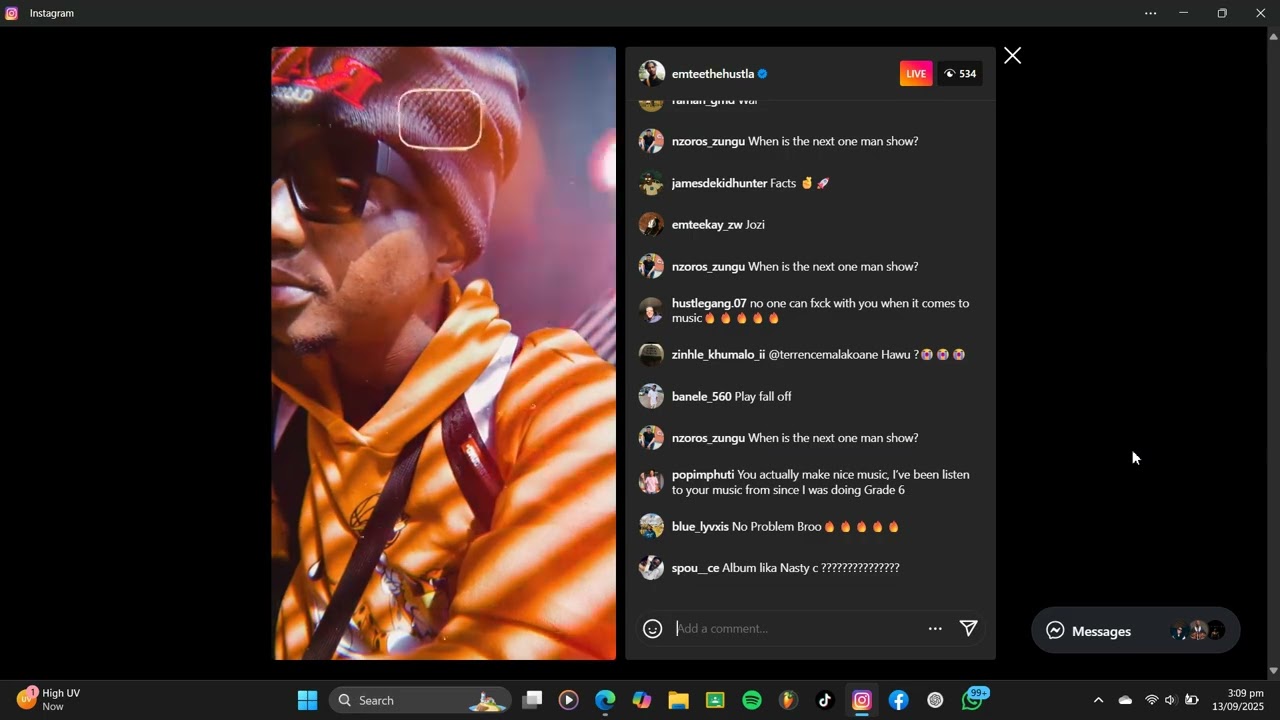This screenshot has height=720, width=1280.
Task: Click the Instagram app icon in title bar
Action: 12,13
